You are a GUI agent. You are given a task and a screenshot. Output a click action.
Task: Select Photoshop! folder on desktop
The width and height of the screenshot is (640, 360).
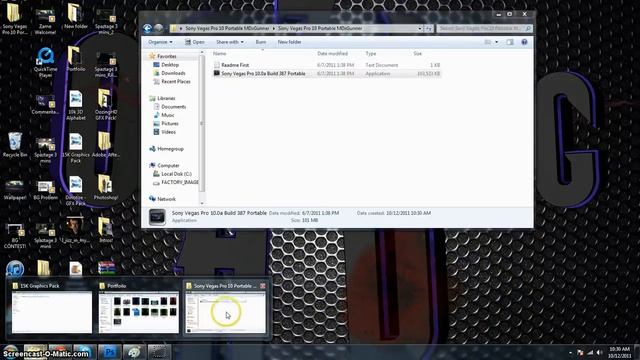click(x=106, y=188)
